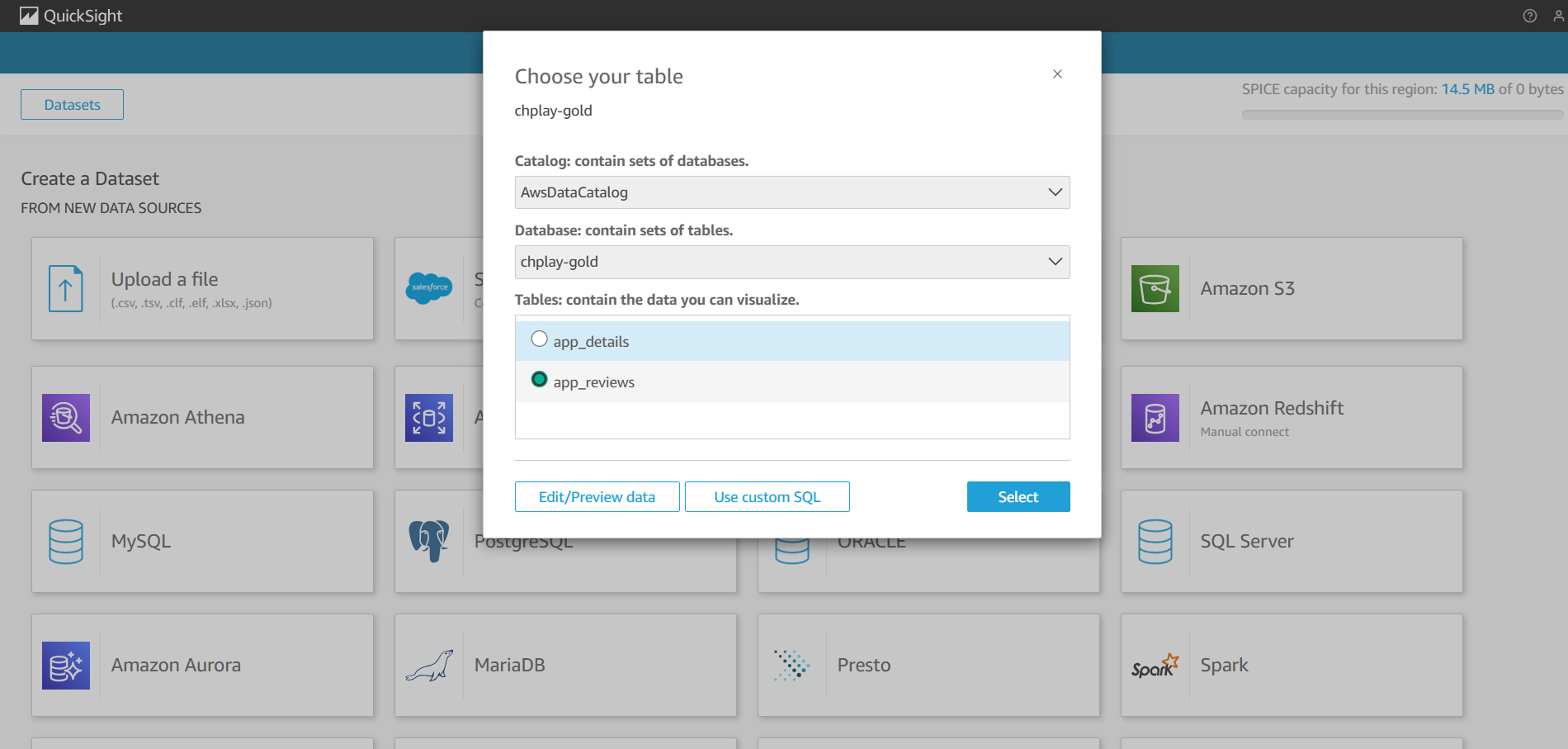The image size is (1568, 749).
Task: Click the Upload a file icon
Action: [x=66, y=288]
